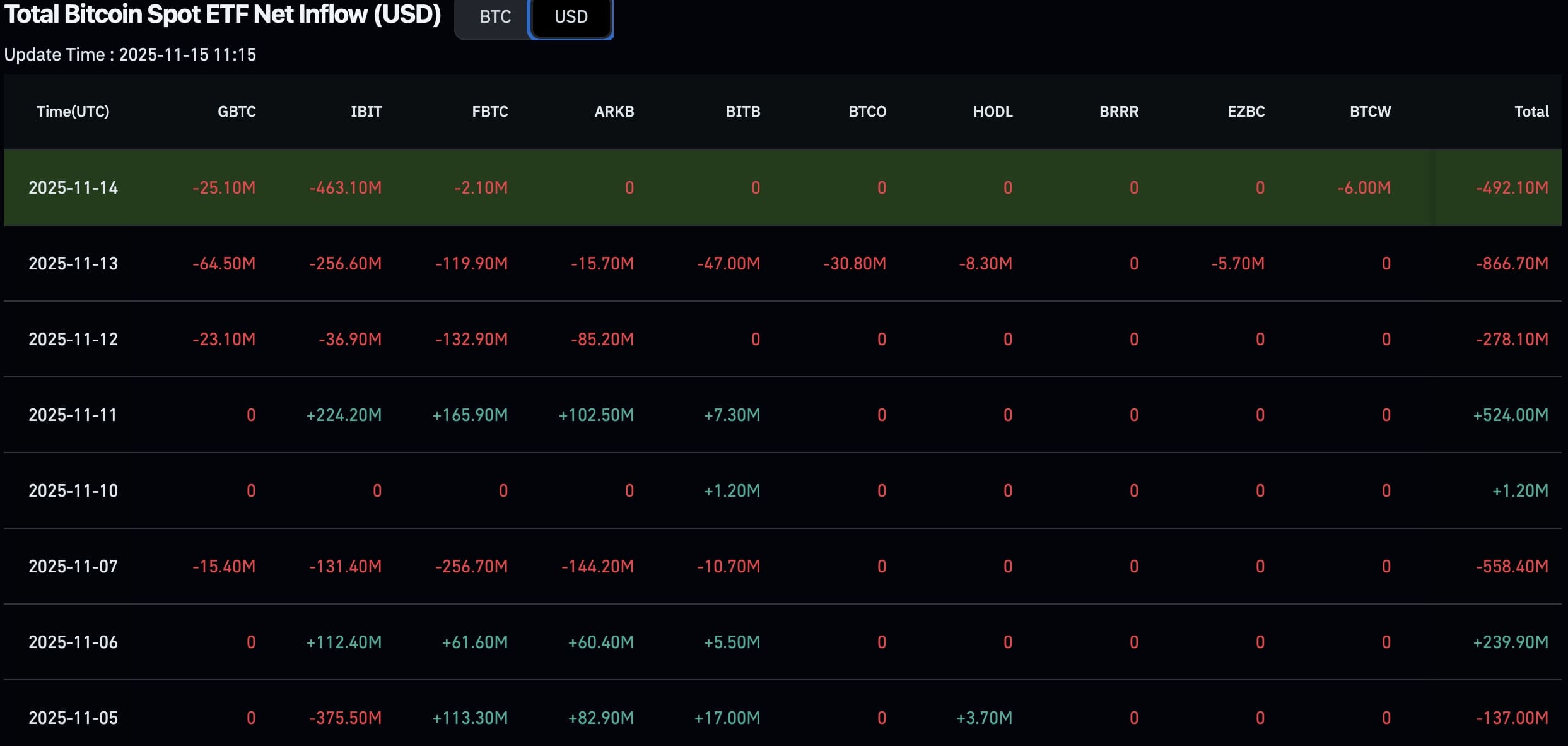Click the Total column header
The image size is (1568, 746).
(1531, 112)
